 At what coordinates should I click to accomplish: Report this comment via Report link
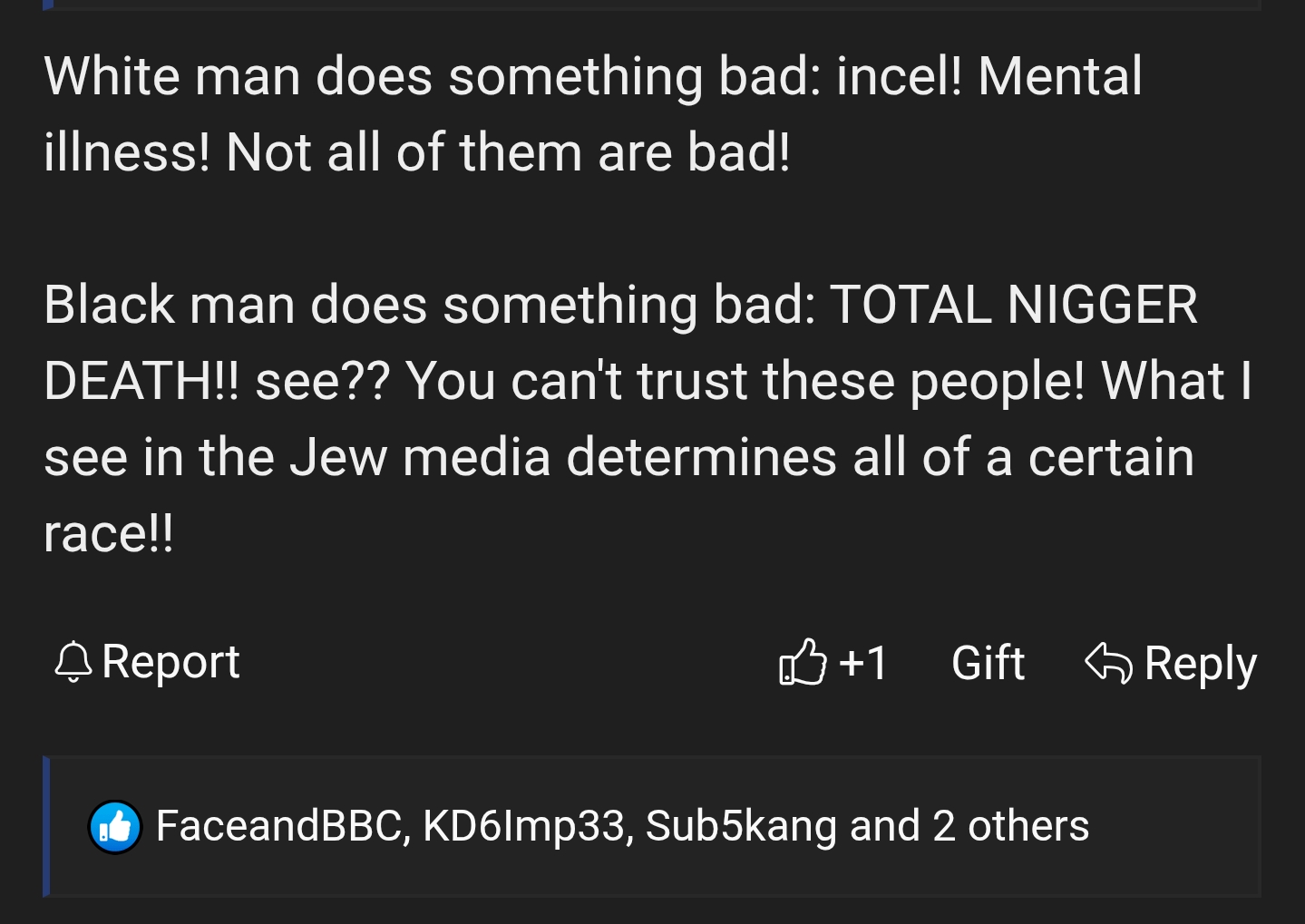147,662
